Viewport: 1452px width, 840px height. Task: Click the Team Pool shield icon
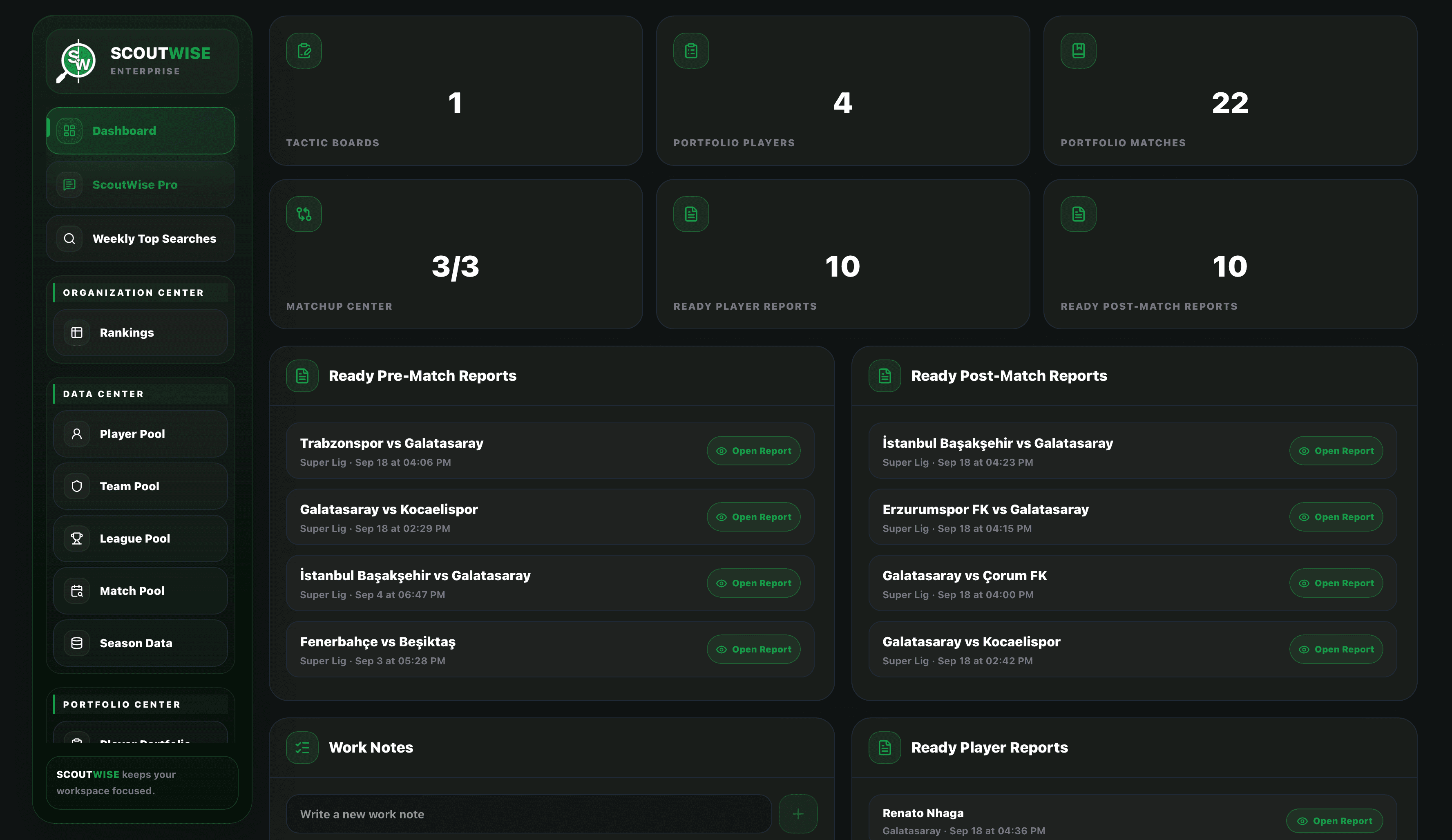77,486
